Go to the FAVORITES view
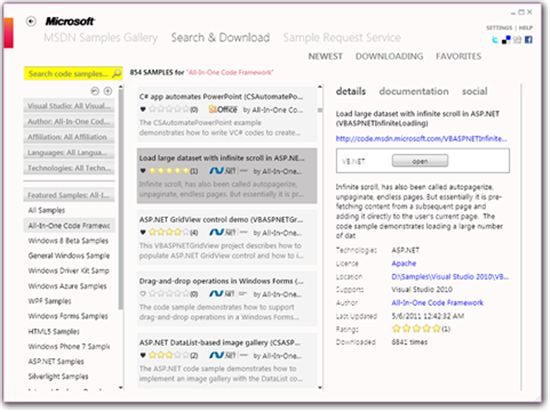 tap(458, 56)
